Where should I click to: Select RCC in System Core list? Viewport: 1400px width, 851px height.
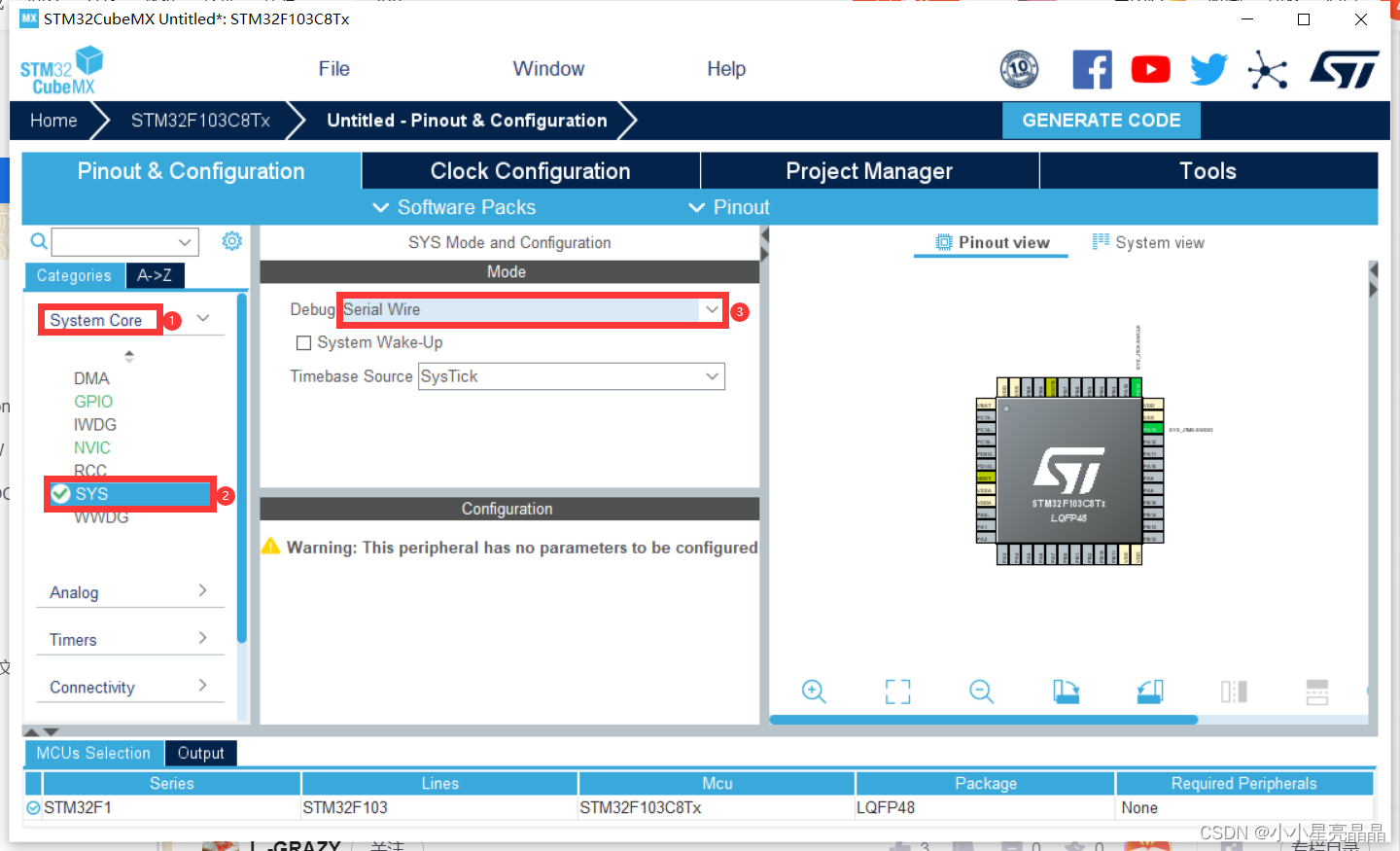point(90,471)
